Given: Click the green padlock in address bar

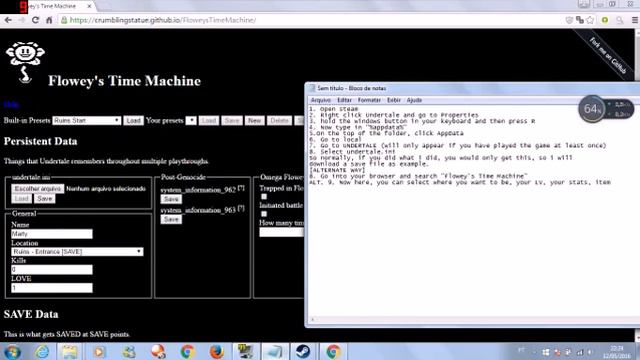Looking at the screenshot, I should pos(64,20).
